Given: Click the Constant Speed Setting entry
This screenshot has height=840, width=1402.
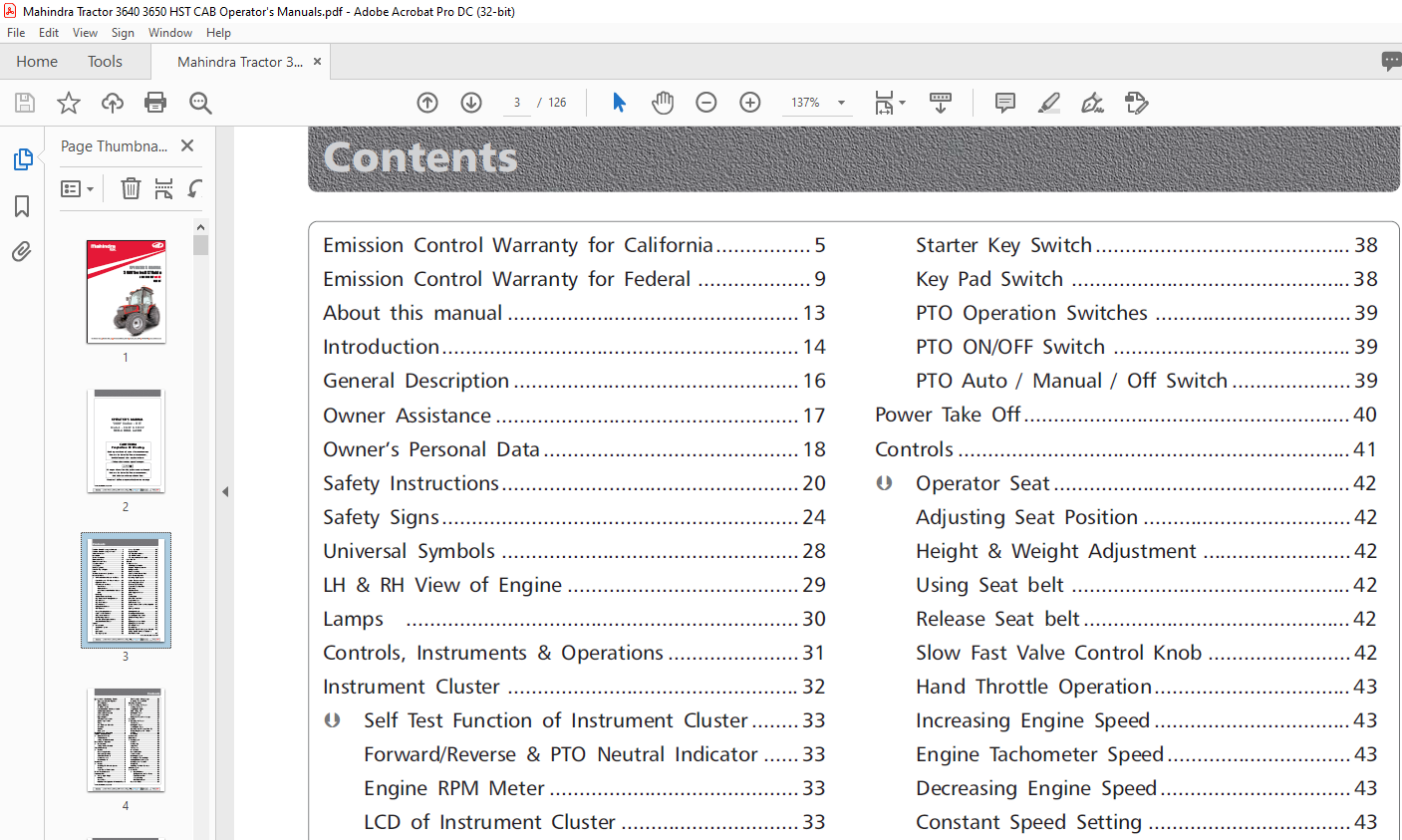Looking at the screenshot, I should click(1147, 822).
